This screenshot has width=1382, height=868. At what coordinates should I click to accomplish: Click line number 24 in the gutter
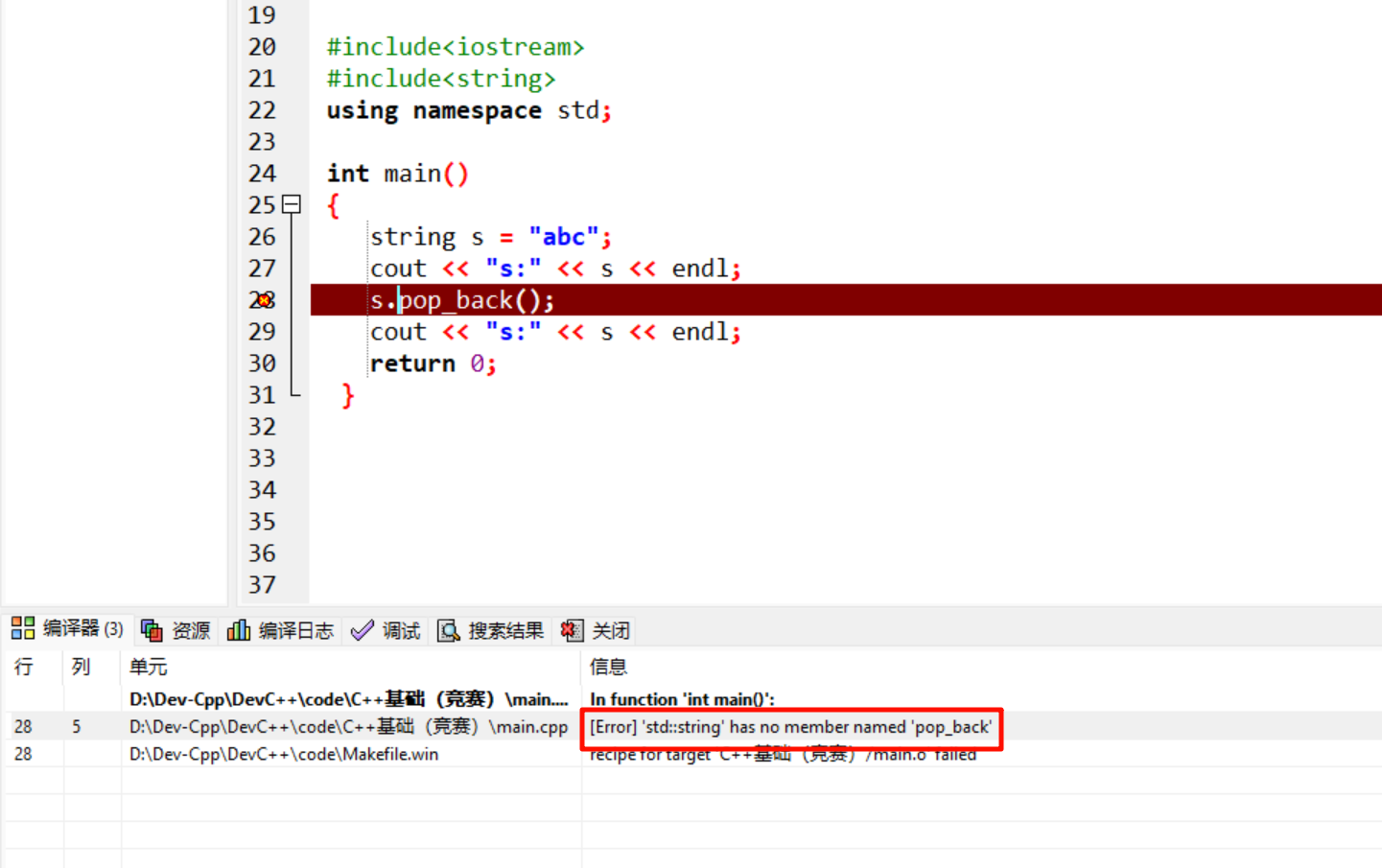[262, 174]
